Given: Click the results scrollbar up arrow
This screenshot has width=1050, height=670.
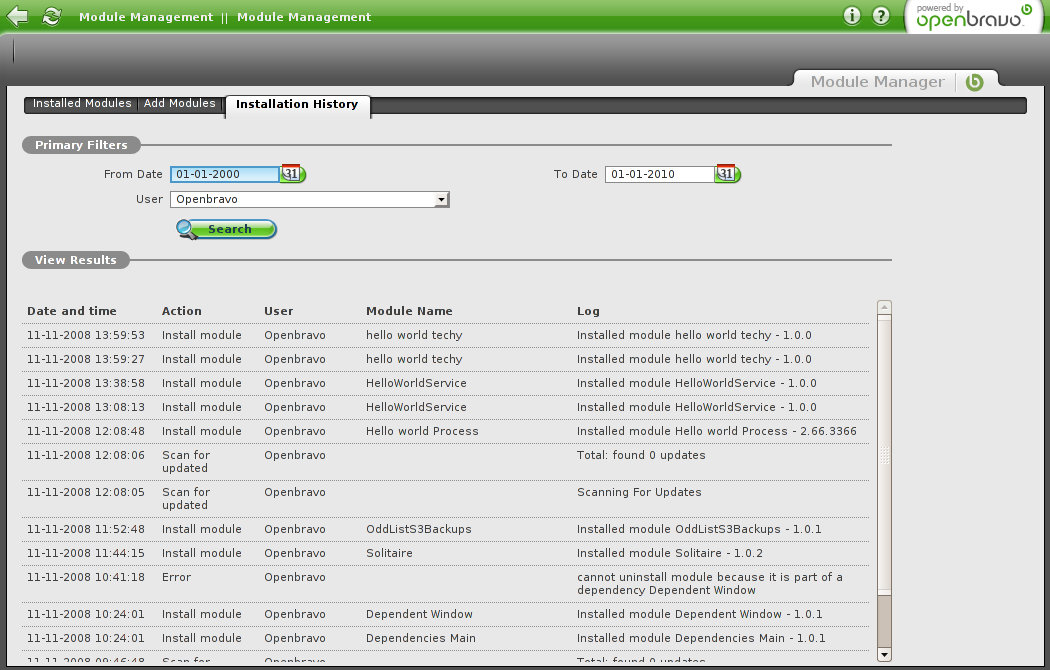Looking at the screenshot, I should [884, 308].
